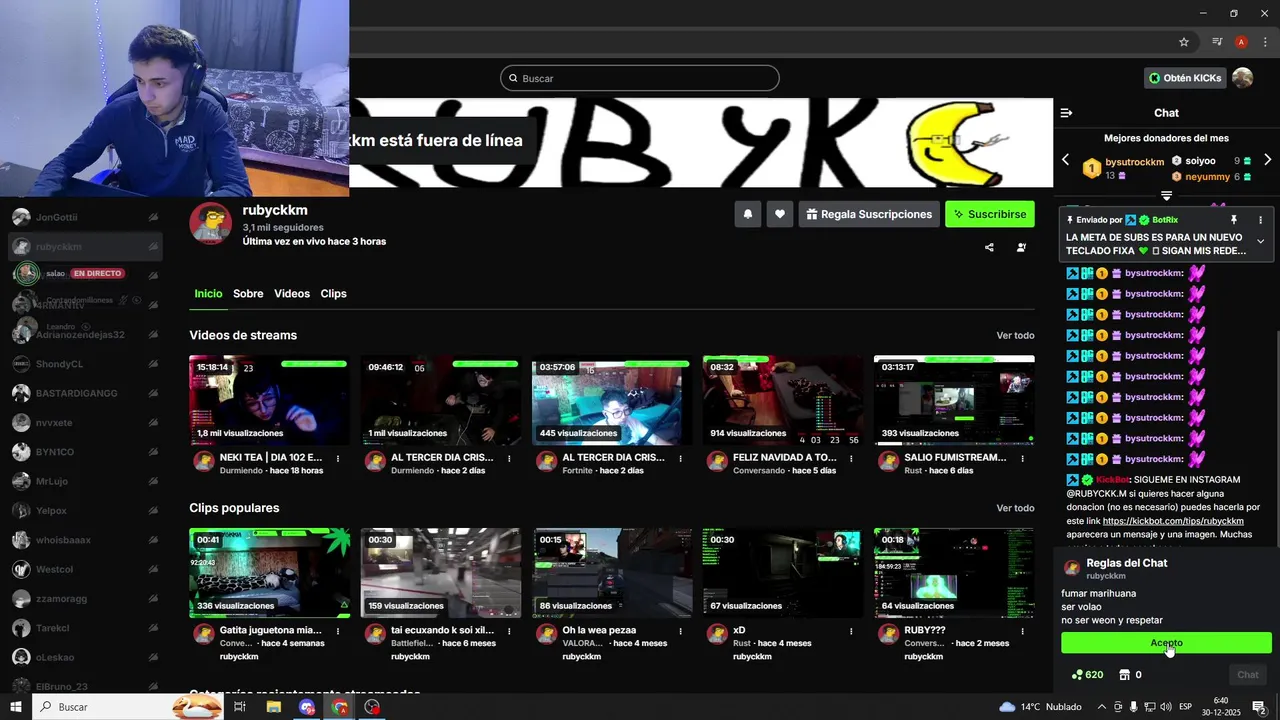Viewport: 1280px width, 720px height.
Task: Open Windows Start menu
Action: click(x=16, y=707)
